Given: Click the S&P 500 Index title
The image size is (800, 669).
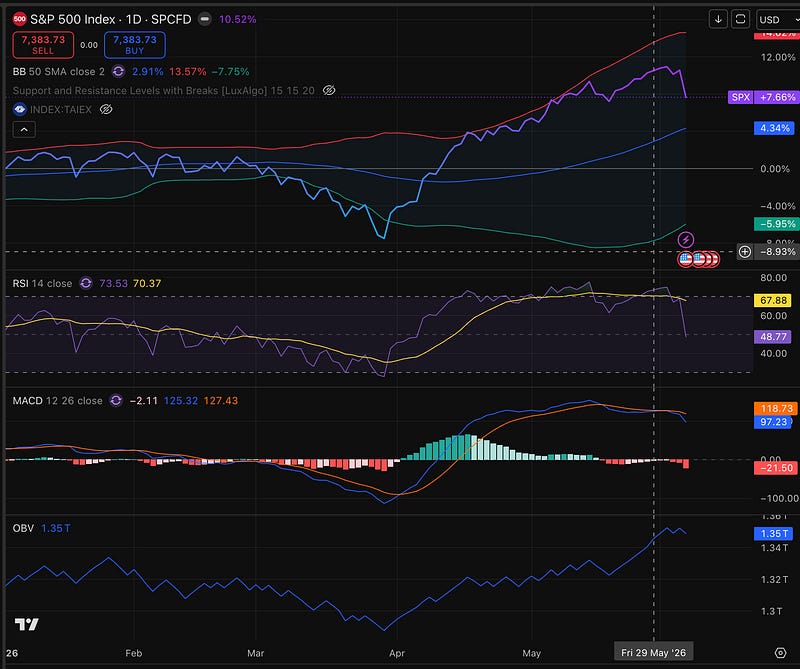Looking at the screenshot, I should (x=73, y=19).
